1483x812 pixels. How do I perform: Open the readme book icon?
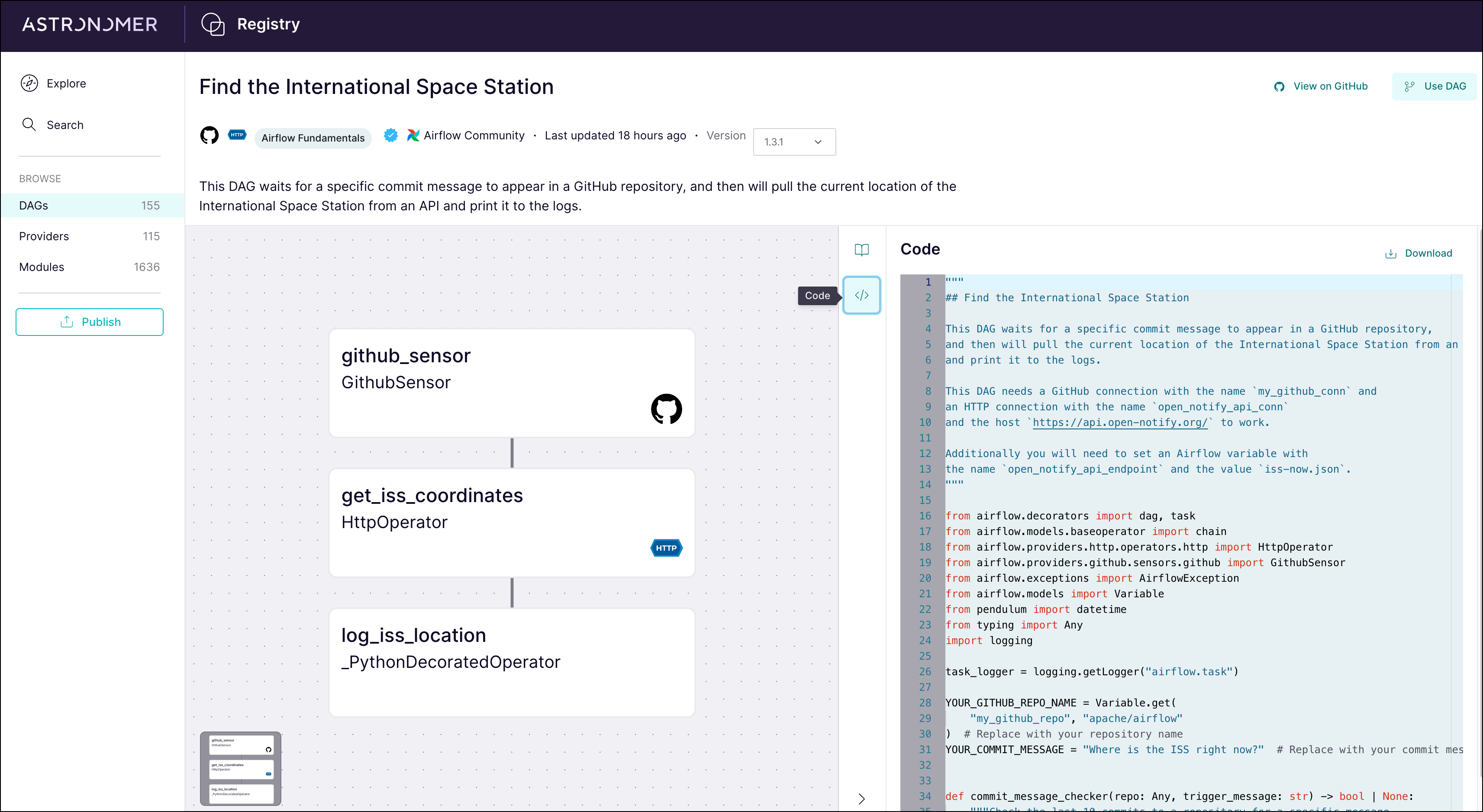coord(861,250)
